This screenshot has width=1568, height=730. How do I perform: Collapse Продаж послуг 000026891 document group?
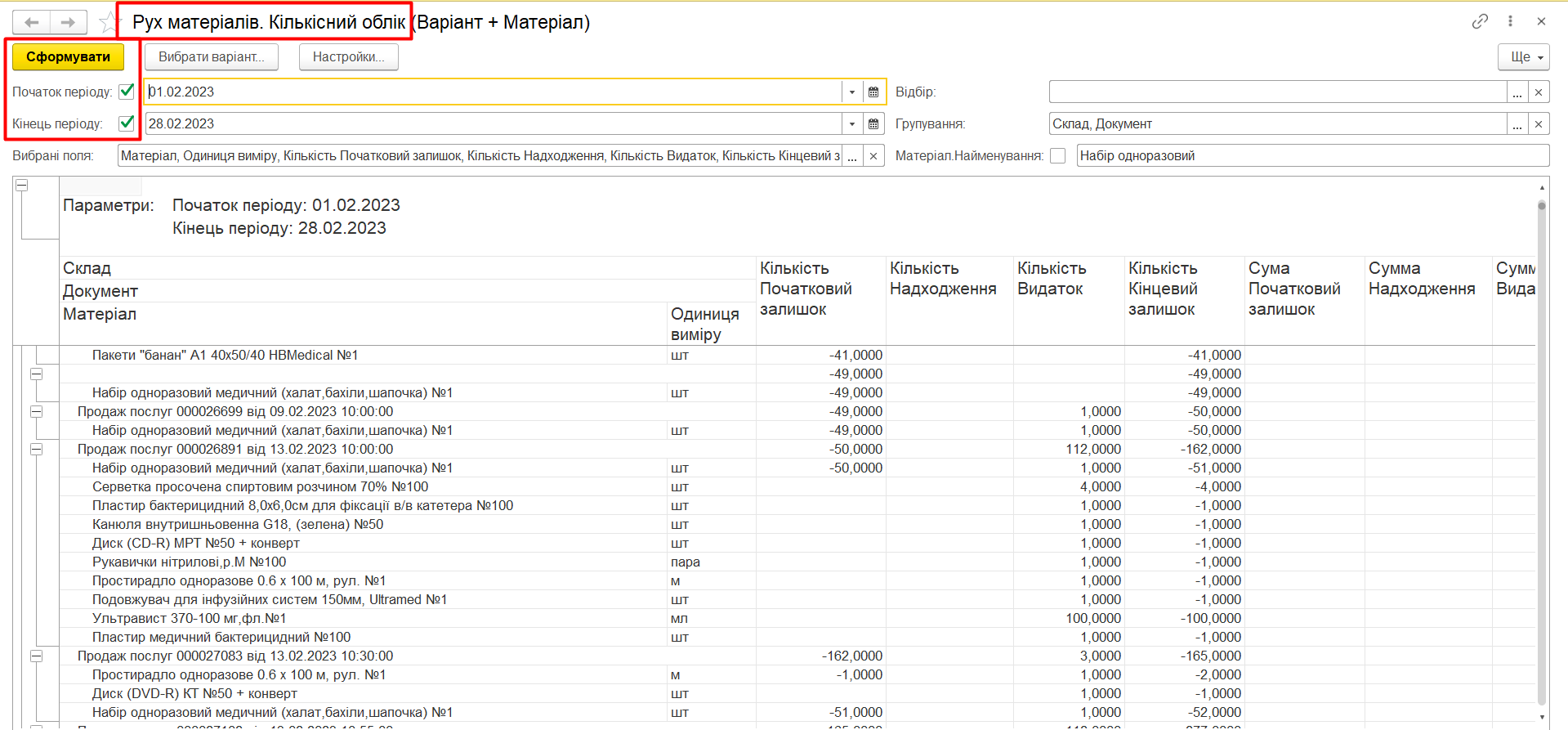(36, 450)
